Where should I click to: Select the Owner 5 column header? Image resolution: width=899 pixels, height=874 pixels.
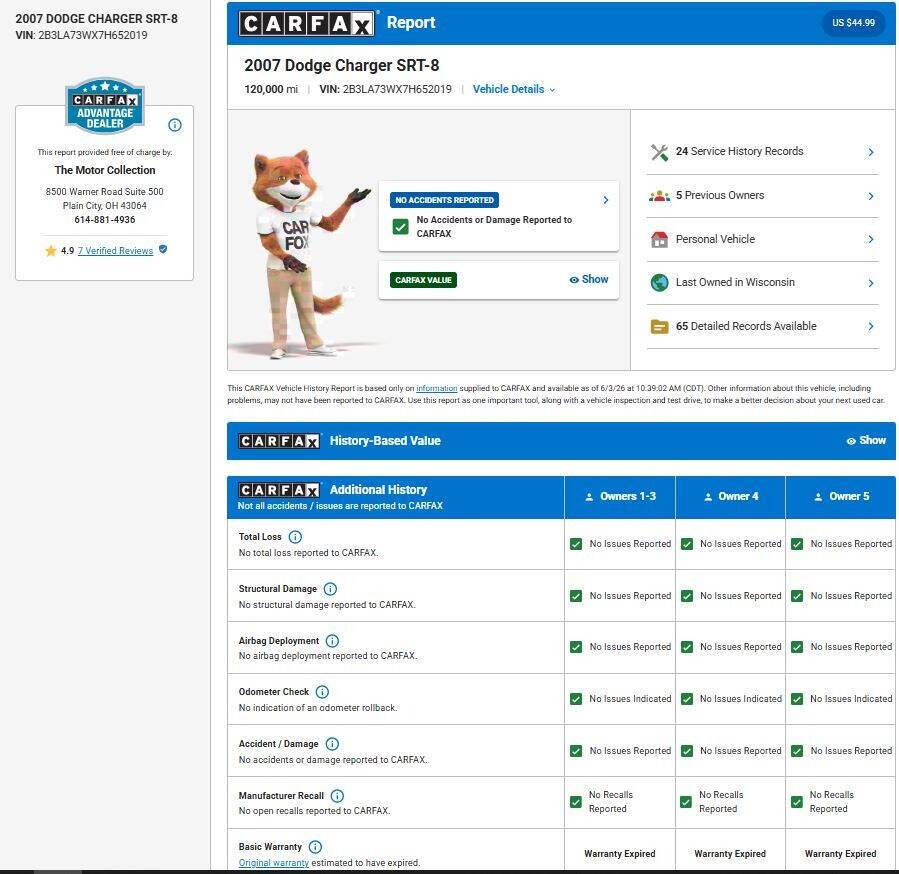click(x=841, y=497)
